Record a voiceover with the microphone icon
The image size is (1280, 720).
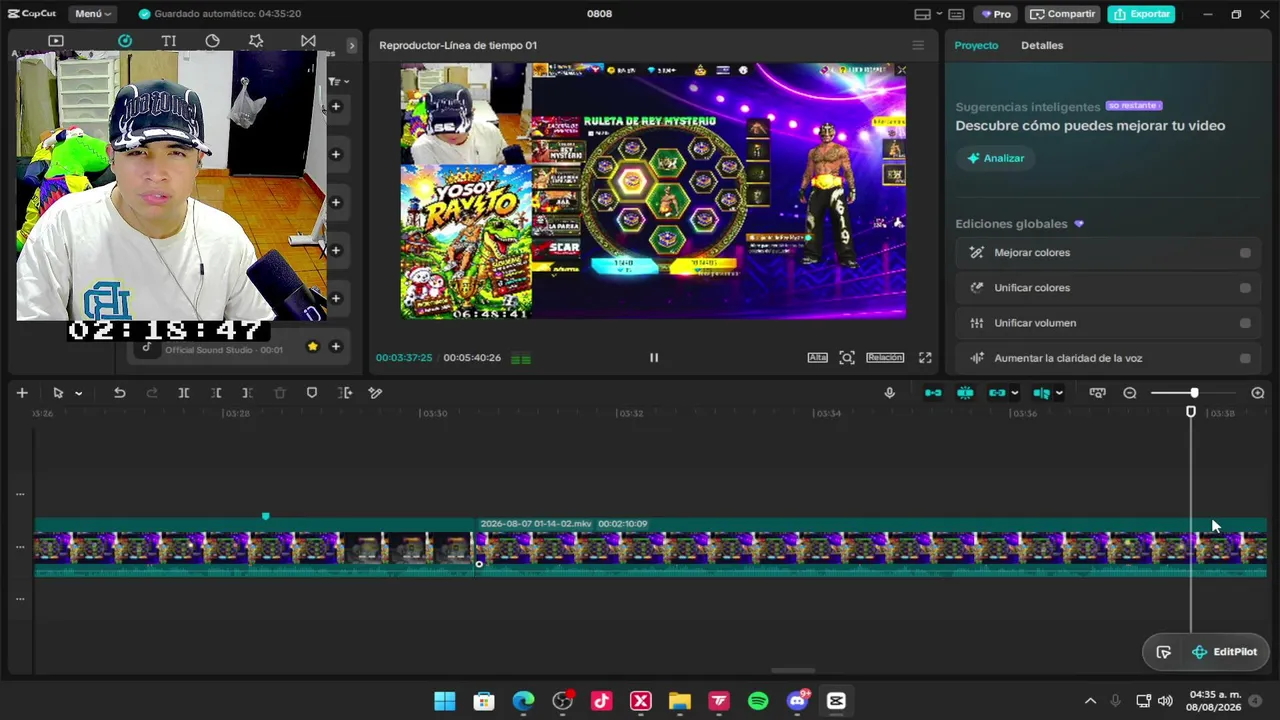point(889,393)
